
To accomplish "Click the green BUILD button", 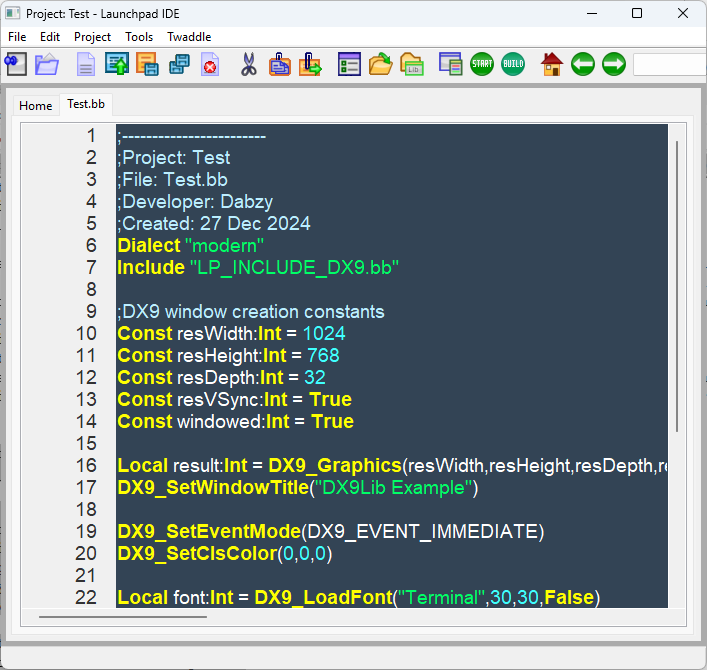I will pyautogui.click(x=513, y=65).
